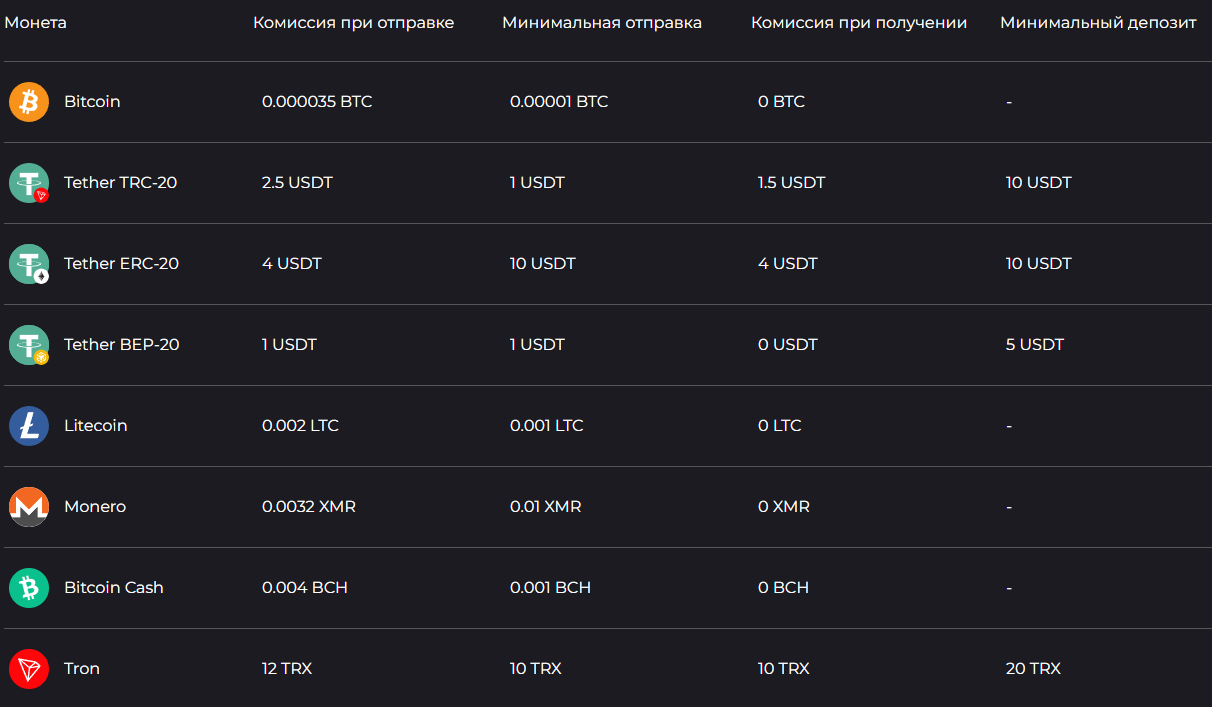Click the Tether BEP-20 coin icon
This screenshot has height=707, width=1212.
pos(29,345)
